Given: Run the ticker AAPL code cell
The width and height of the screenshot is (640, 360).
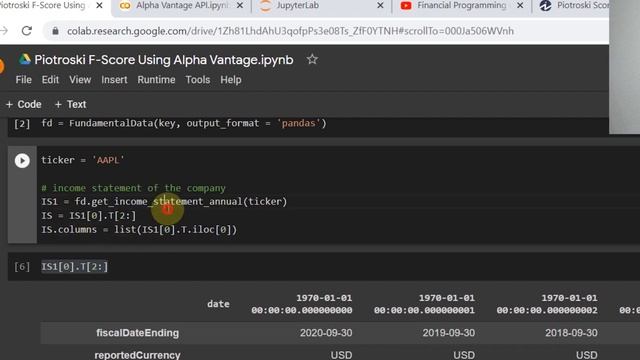Looking at the screenshot, I should [22, 160].
